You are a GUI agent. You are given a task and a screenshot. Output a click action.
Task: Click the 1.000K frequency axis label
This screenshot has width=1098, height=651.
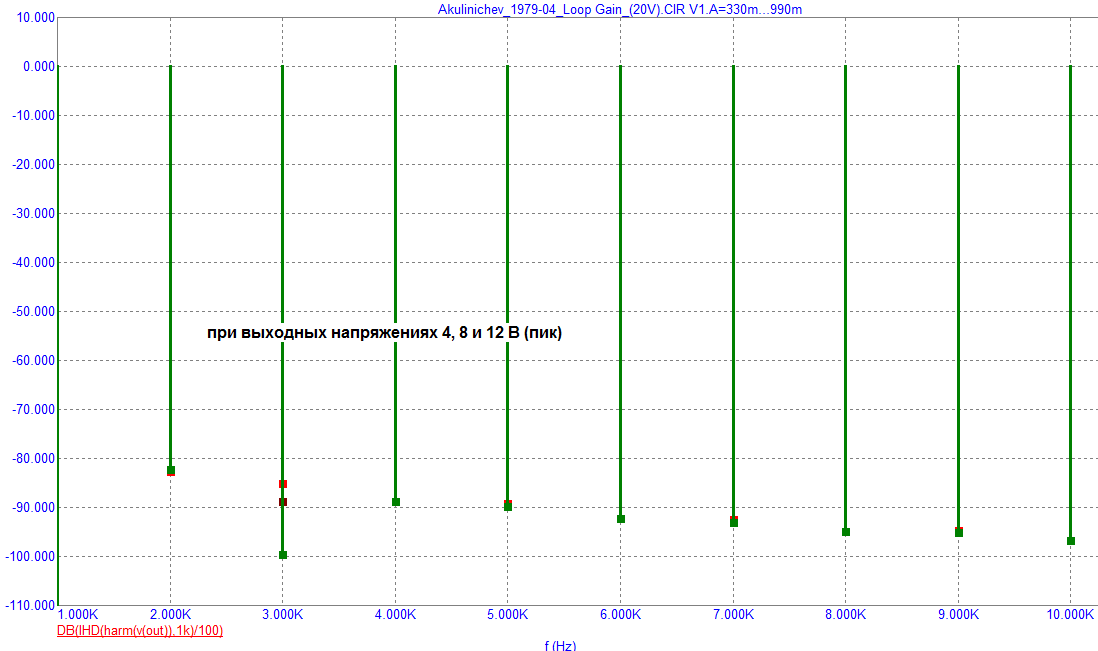pos(78,615)
